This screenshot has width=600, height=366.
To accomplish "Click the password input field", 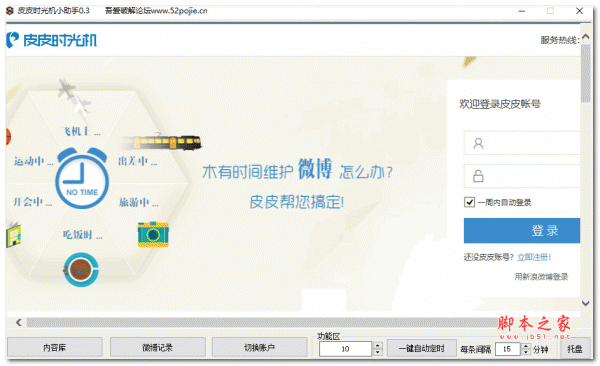I will tap(522, 176).
